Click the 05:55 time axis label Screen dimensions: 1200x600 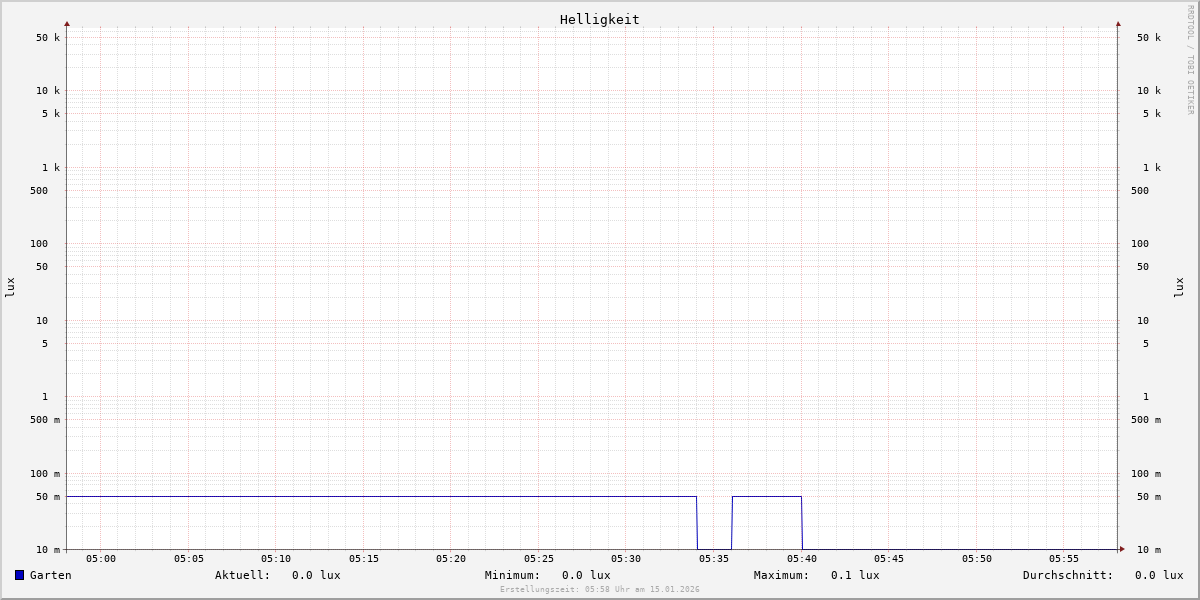pos(1064,559)
